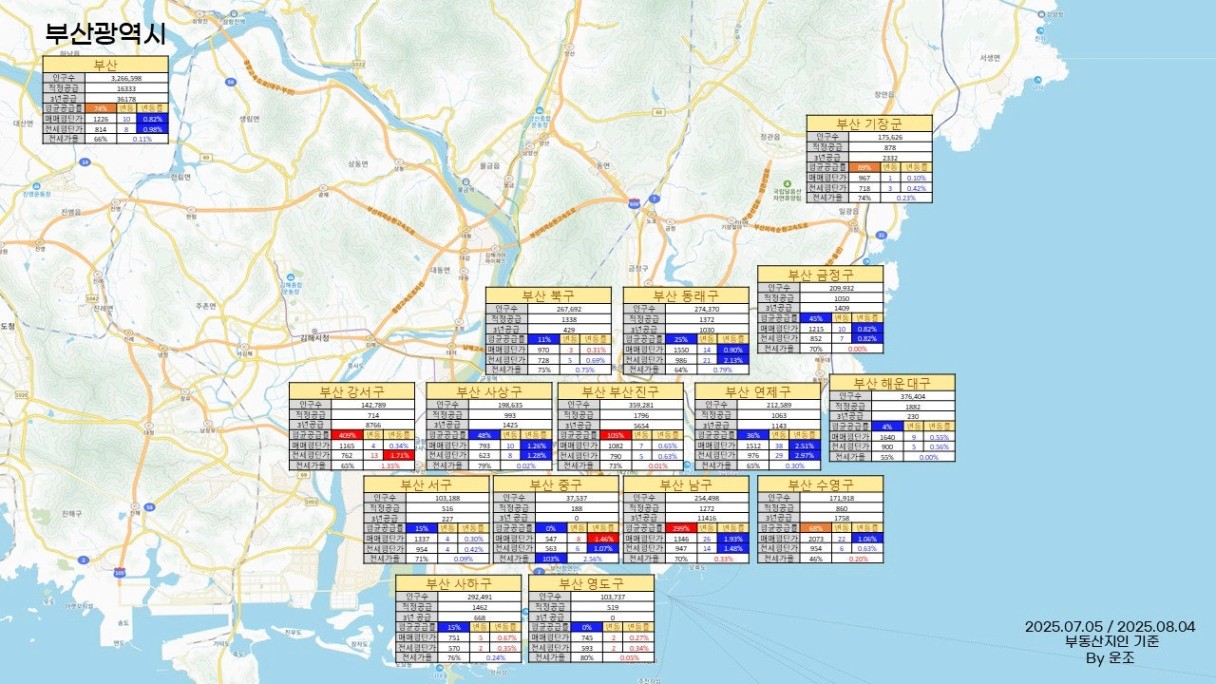Select the 연제구 population value 212,589

778,405
